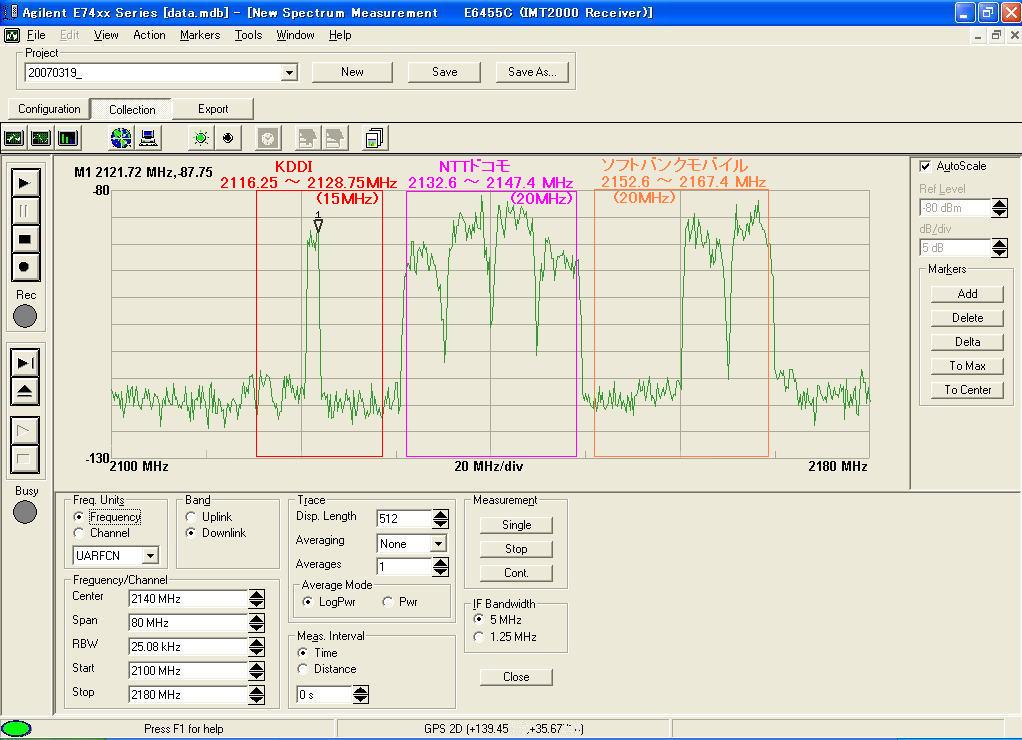This screenshot has width=1022, height=740.
Task: Open the File menu
Action: tap(36, 35)
